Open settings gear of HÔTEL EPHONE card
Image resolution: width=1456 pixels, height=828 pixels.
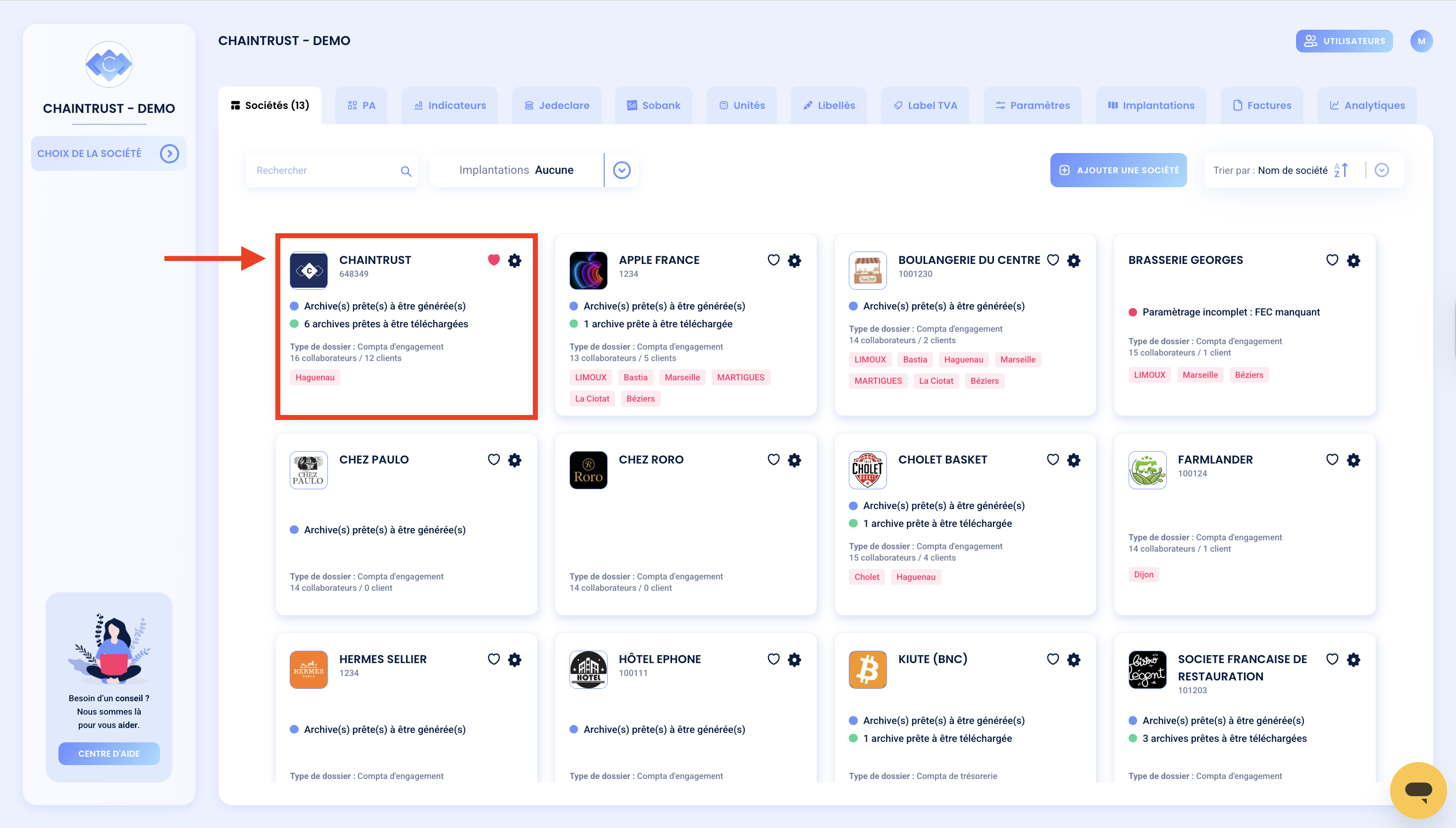(794, 660)
